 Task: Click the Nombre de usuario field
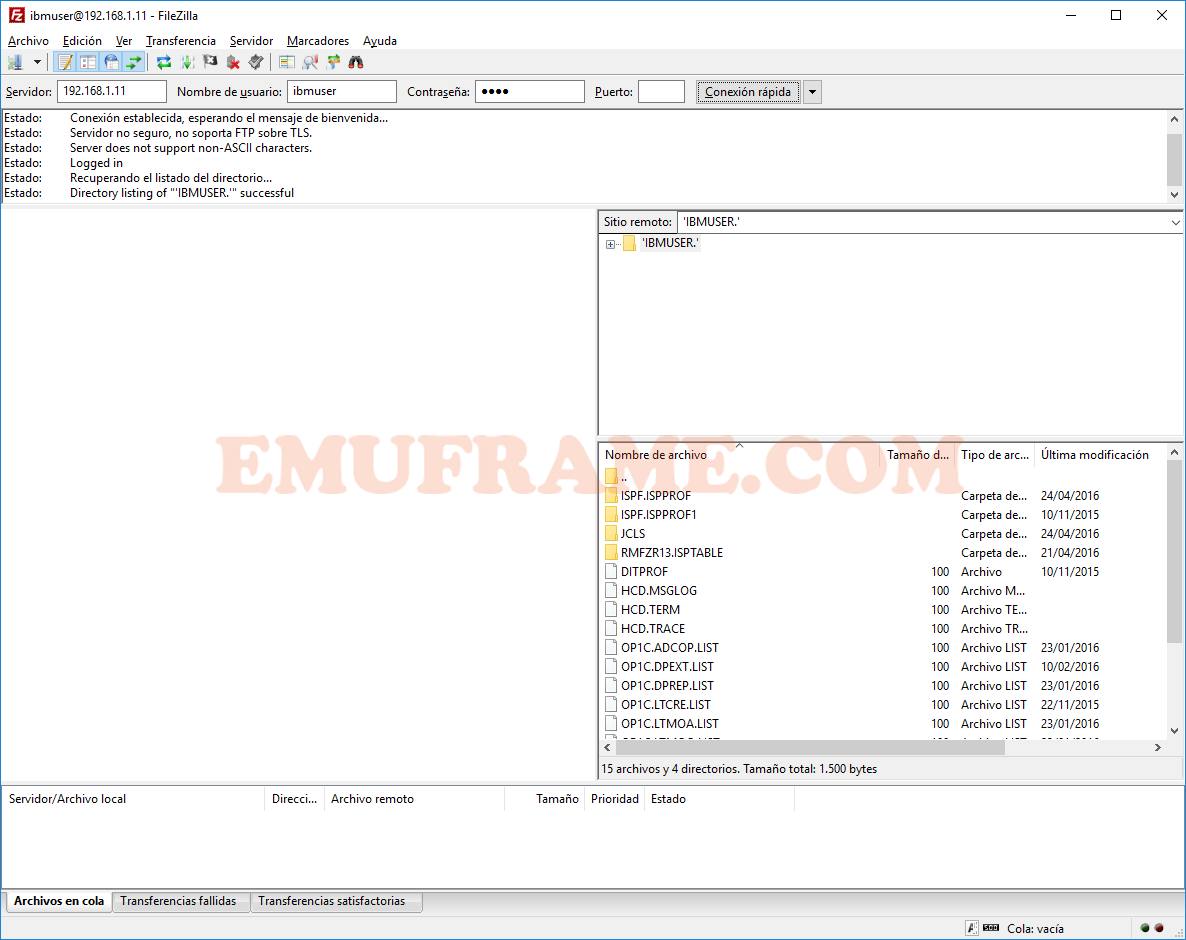click(342, 92)
